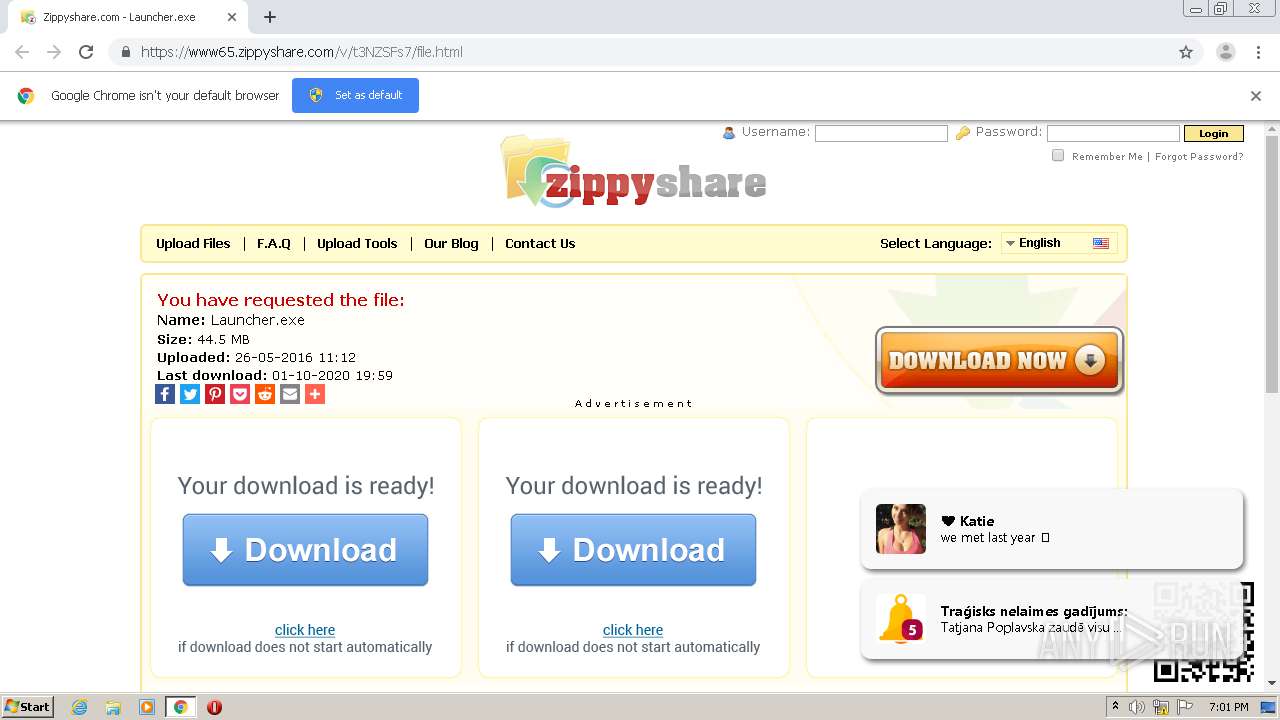
Task: Switch to Chrome taskbar button
Action: coord(181,707)
